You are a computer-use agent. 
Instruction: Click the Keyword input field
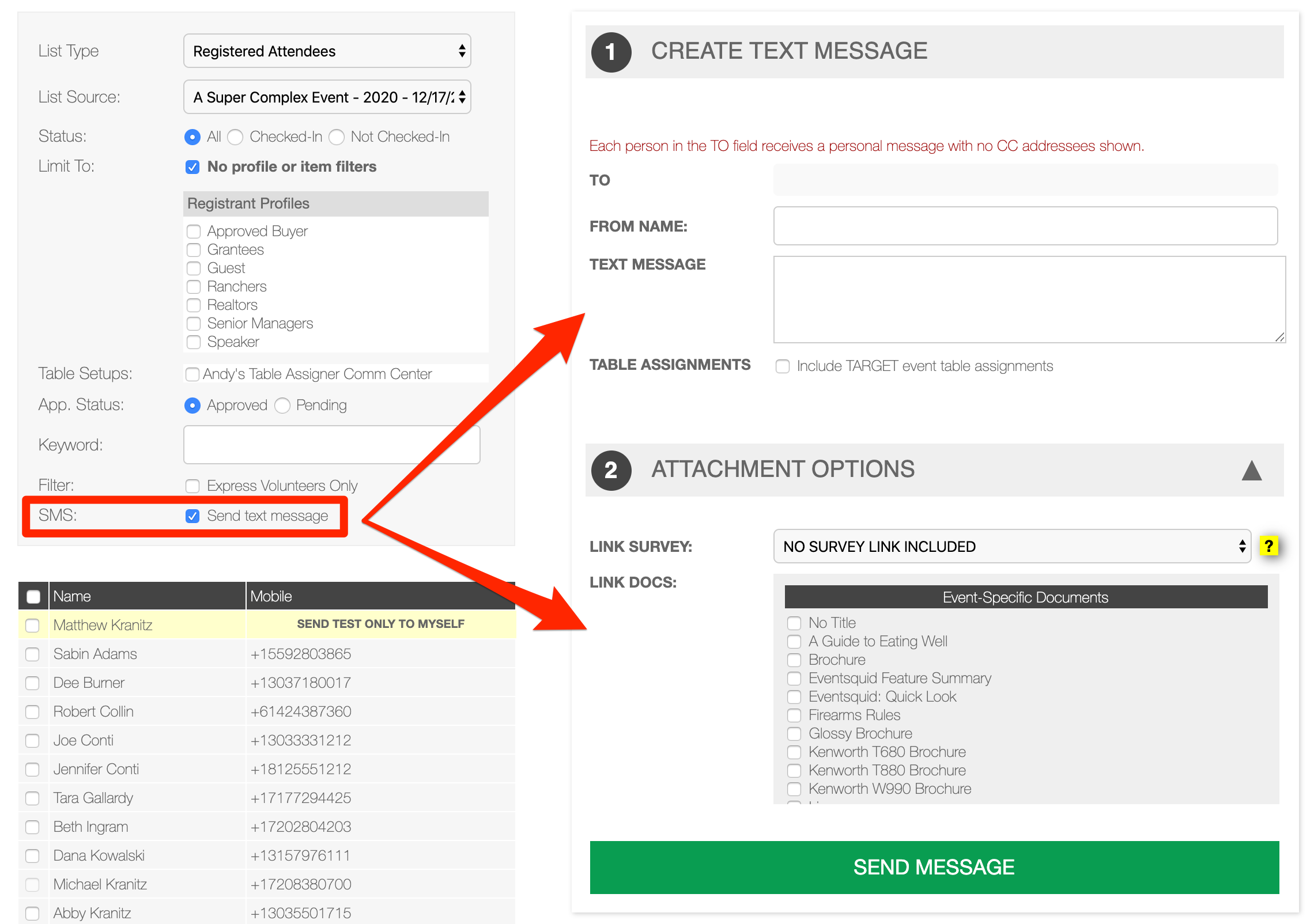[331, 445]
